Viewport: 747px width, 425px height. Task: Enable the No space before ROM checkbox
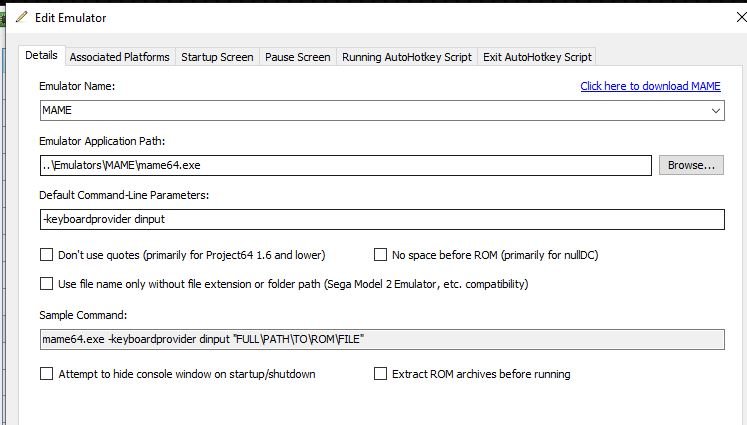380,255
